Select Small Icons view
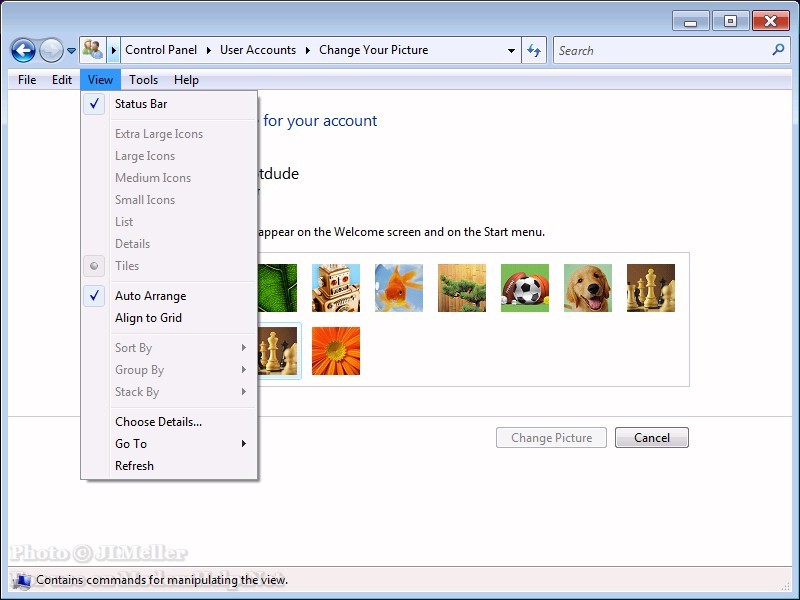Image resolution: width=800 pixels, height=600 pixels. [x=169, y=199]
